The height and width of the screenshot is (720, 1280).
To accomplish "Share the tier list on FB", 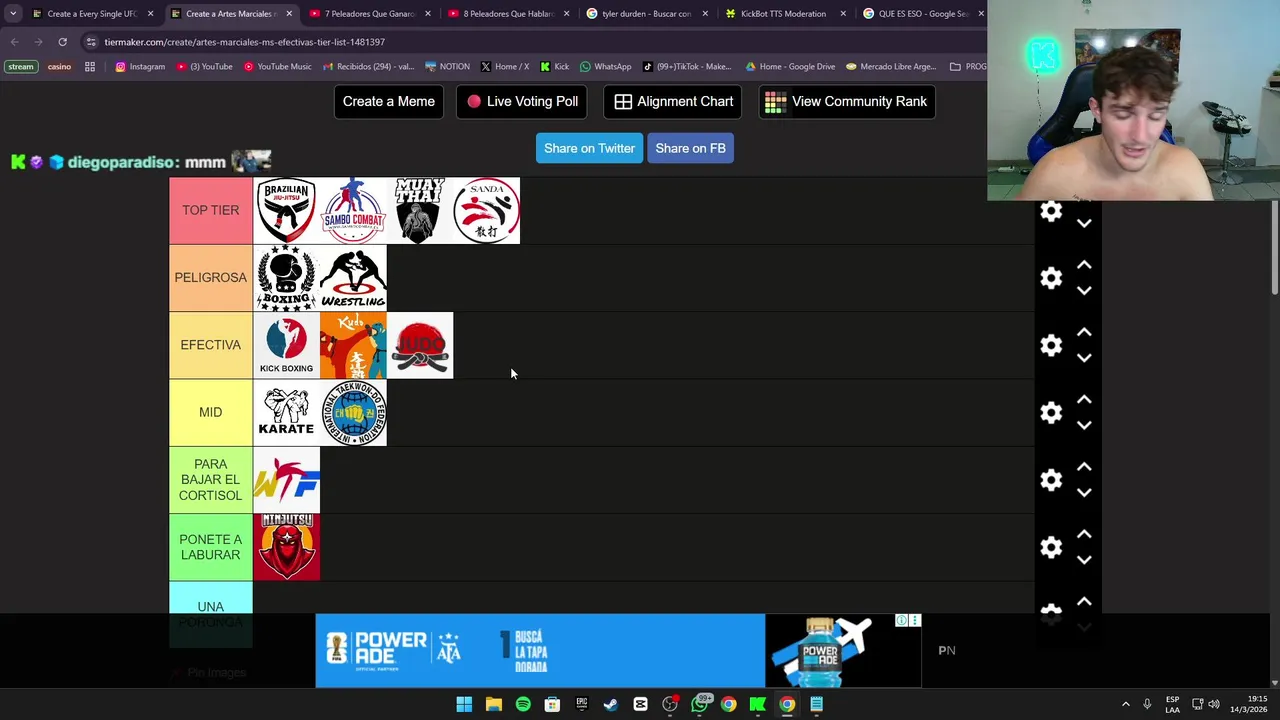I will [x=690, y=148].
